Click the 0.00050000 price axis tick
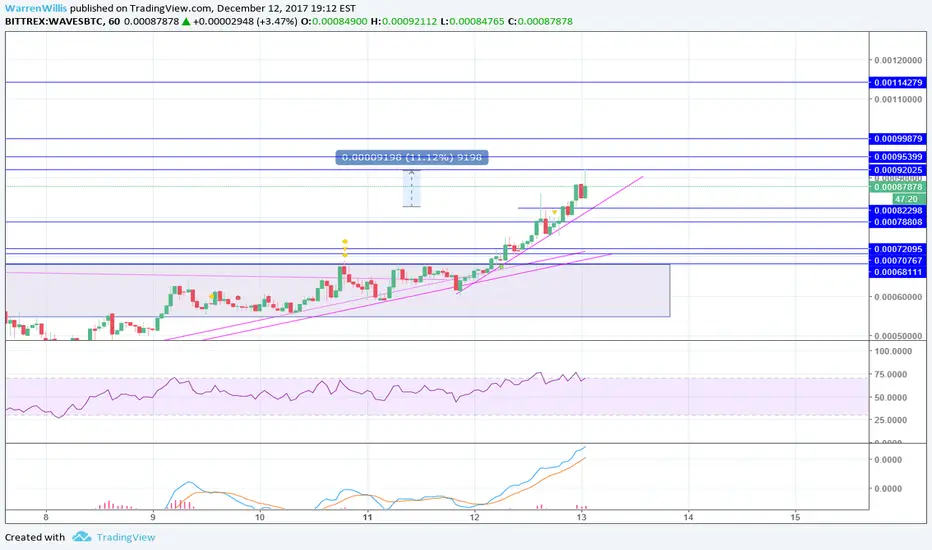The width and height of the screenshot is (932, 550). [x=898, y=336]
